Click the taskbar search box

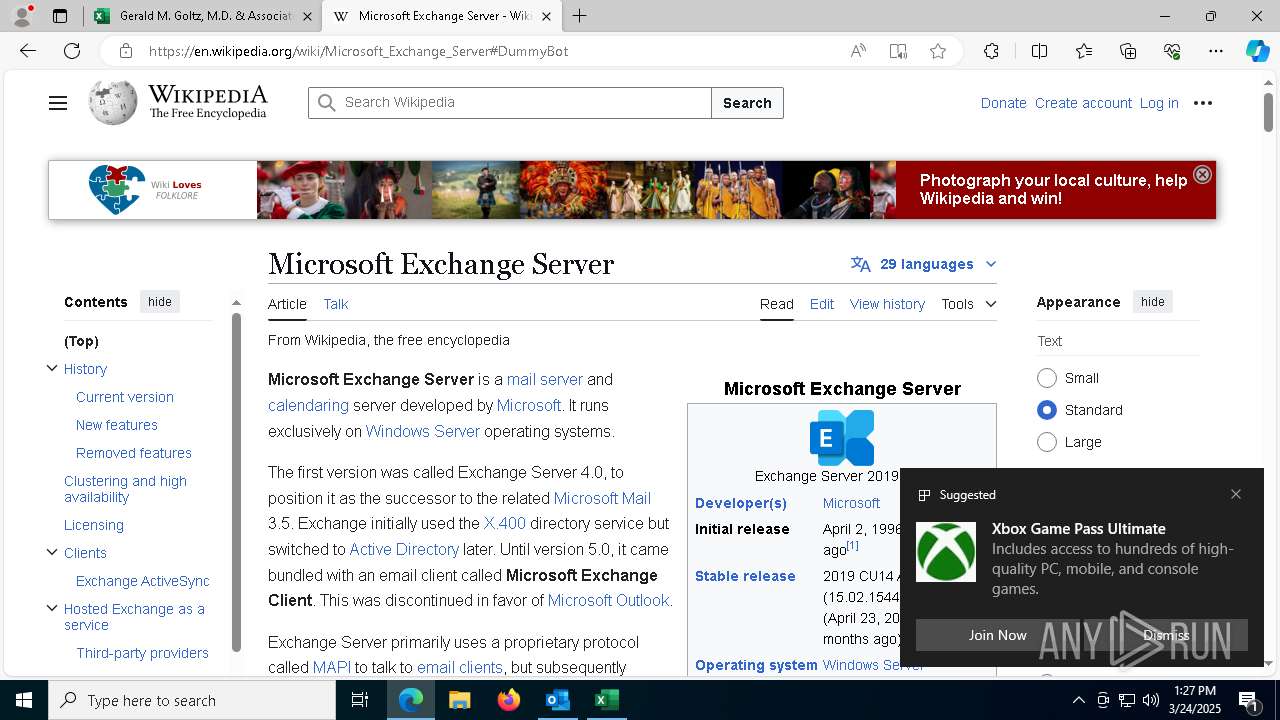[x=192, y=700]
